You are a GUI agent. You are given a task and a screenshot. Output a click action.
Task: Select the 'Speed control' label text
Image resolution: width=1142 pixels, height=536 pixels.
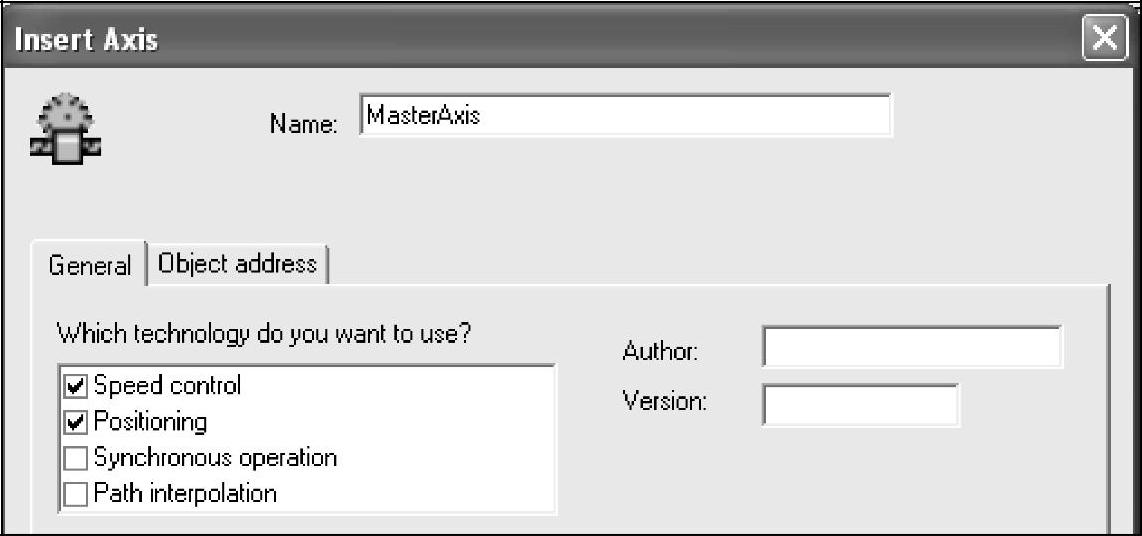pyautogui.click(x=167, y=386)
